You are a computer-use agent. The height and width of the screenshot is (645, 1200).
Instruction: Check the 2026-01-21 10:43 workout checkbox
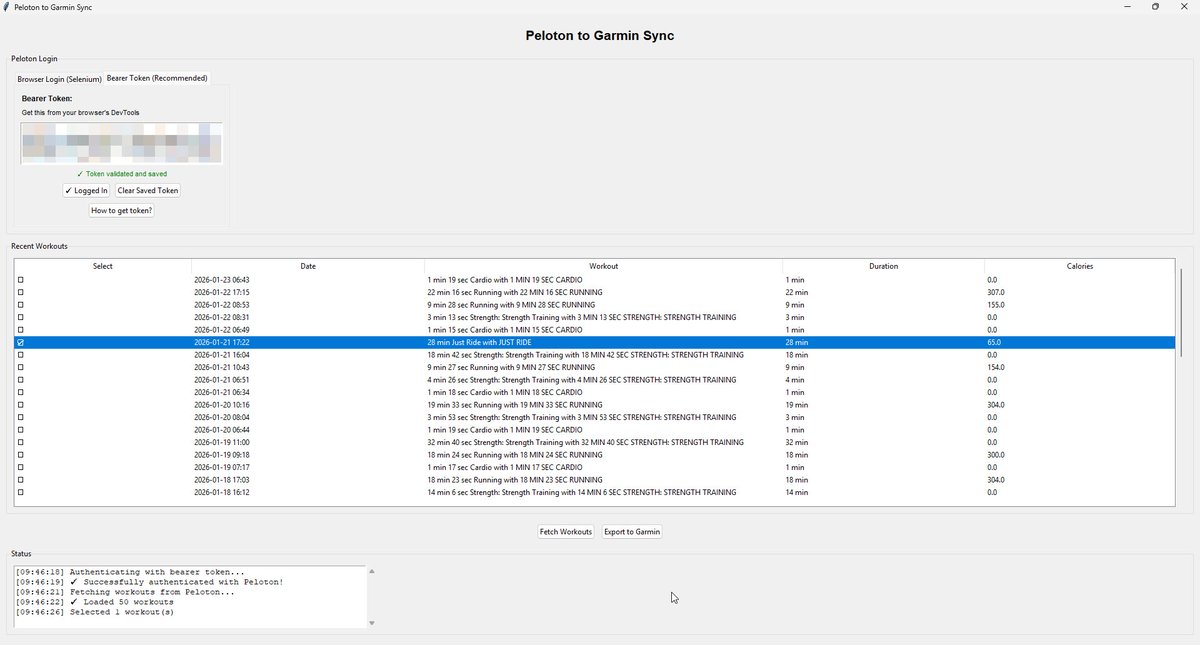[20, 367]
